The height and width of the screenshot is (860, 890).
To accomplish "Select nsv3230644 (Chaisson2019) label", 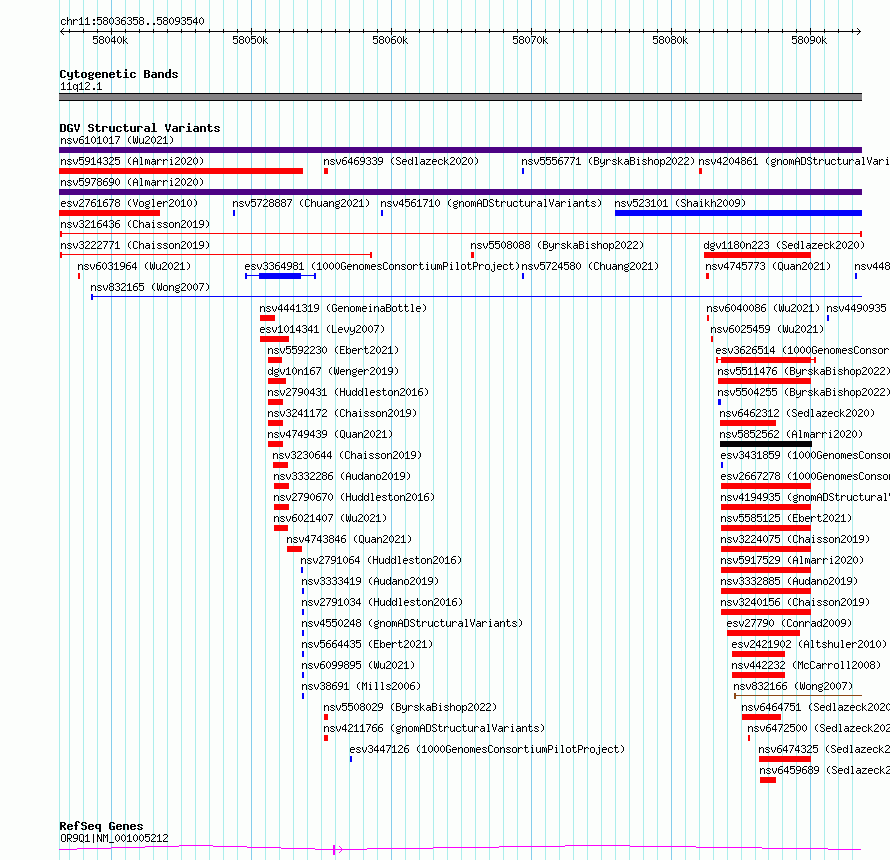I will pyautogui.click(x=347, y=455).
